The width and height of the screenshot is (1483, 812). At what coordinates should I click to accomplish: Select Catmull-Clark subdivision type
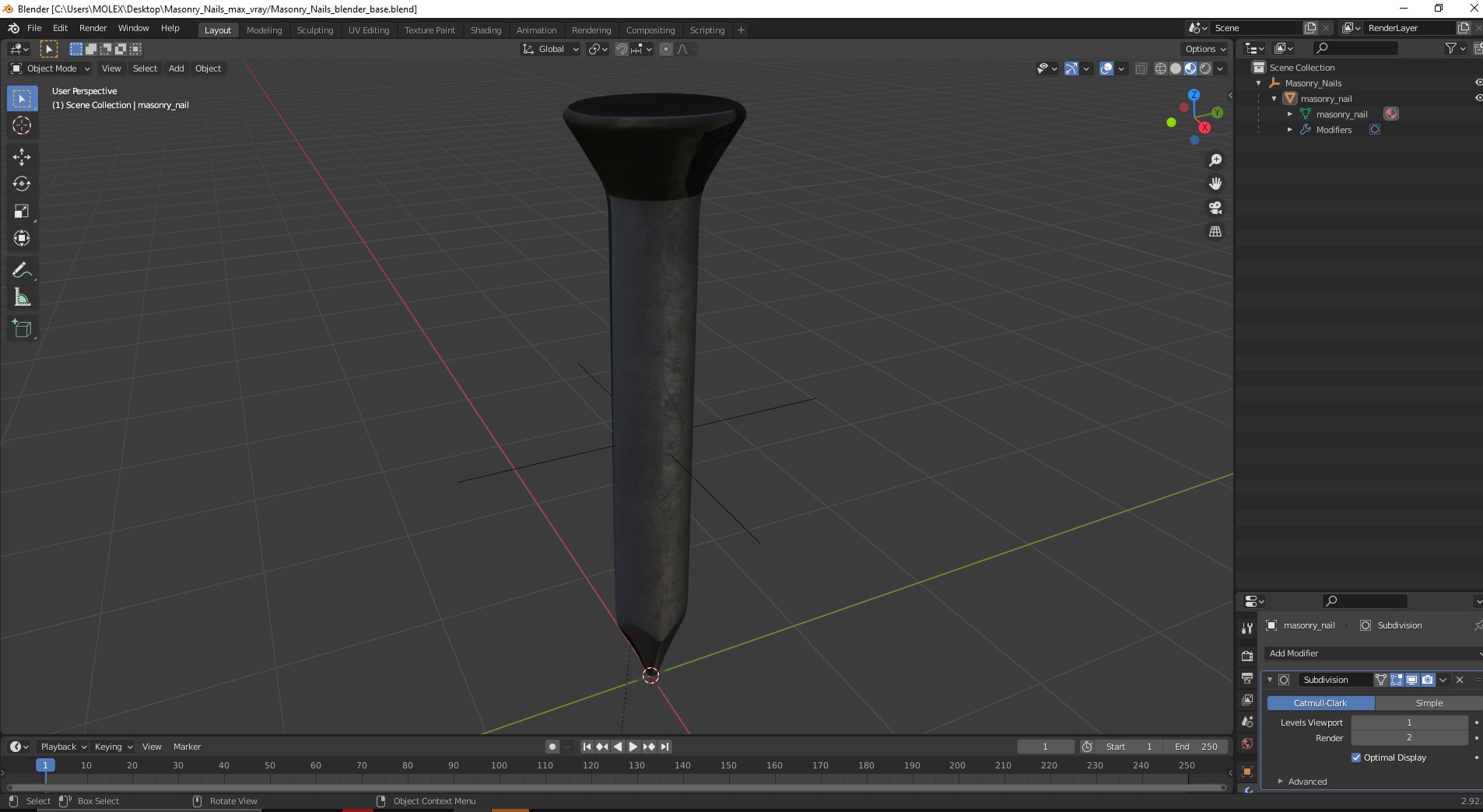tap(1320, 703)
